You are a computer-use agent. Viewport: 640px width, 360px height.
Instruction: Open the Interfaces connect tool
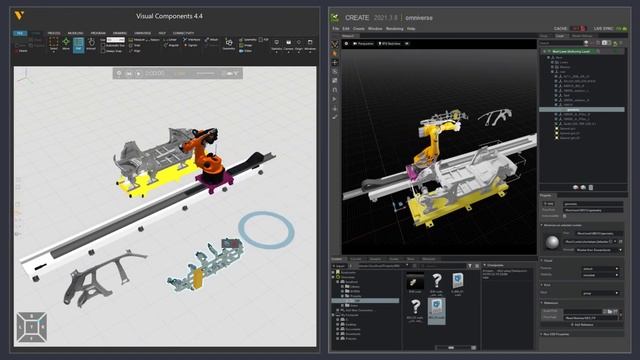[191, 40]
